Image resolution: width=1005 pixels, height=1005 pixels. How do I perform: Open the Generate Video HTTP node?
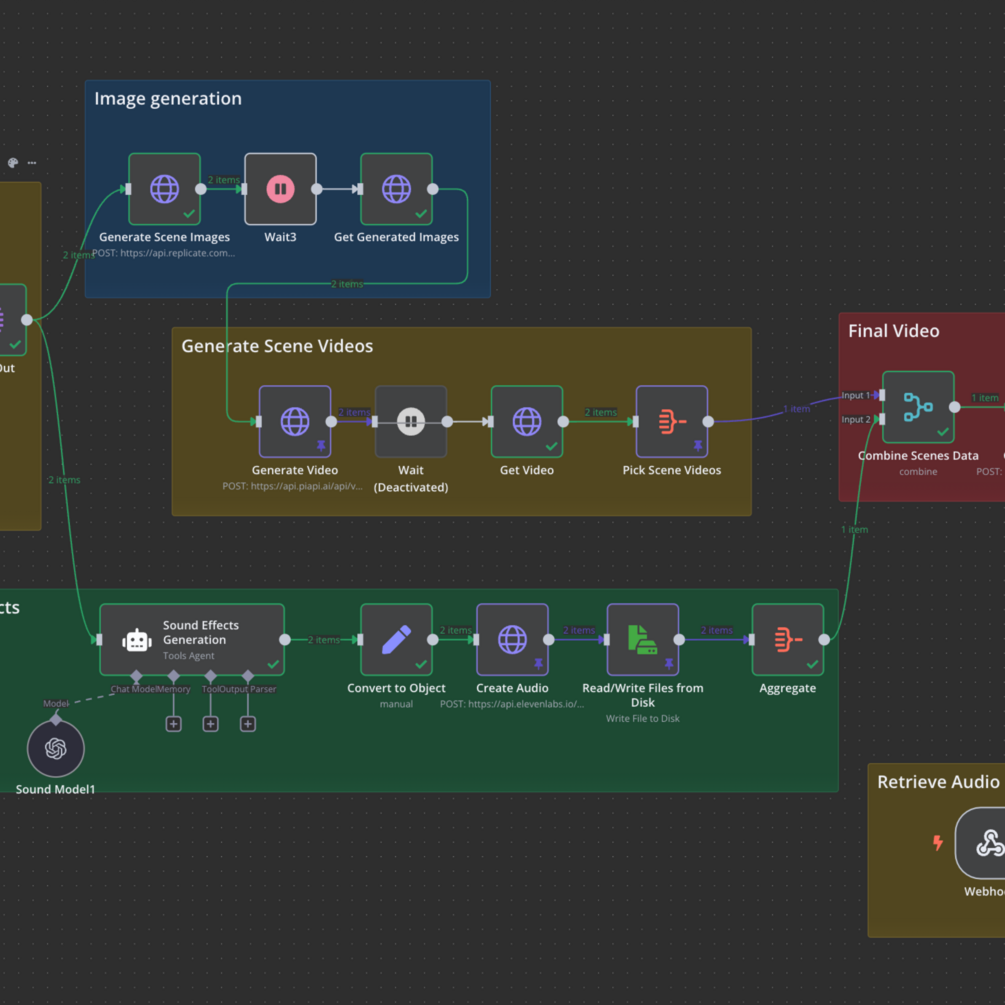(295, 421)
